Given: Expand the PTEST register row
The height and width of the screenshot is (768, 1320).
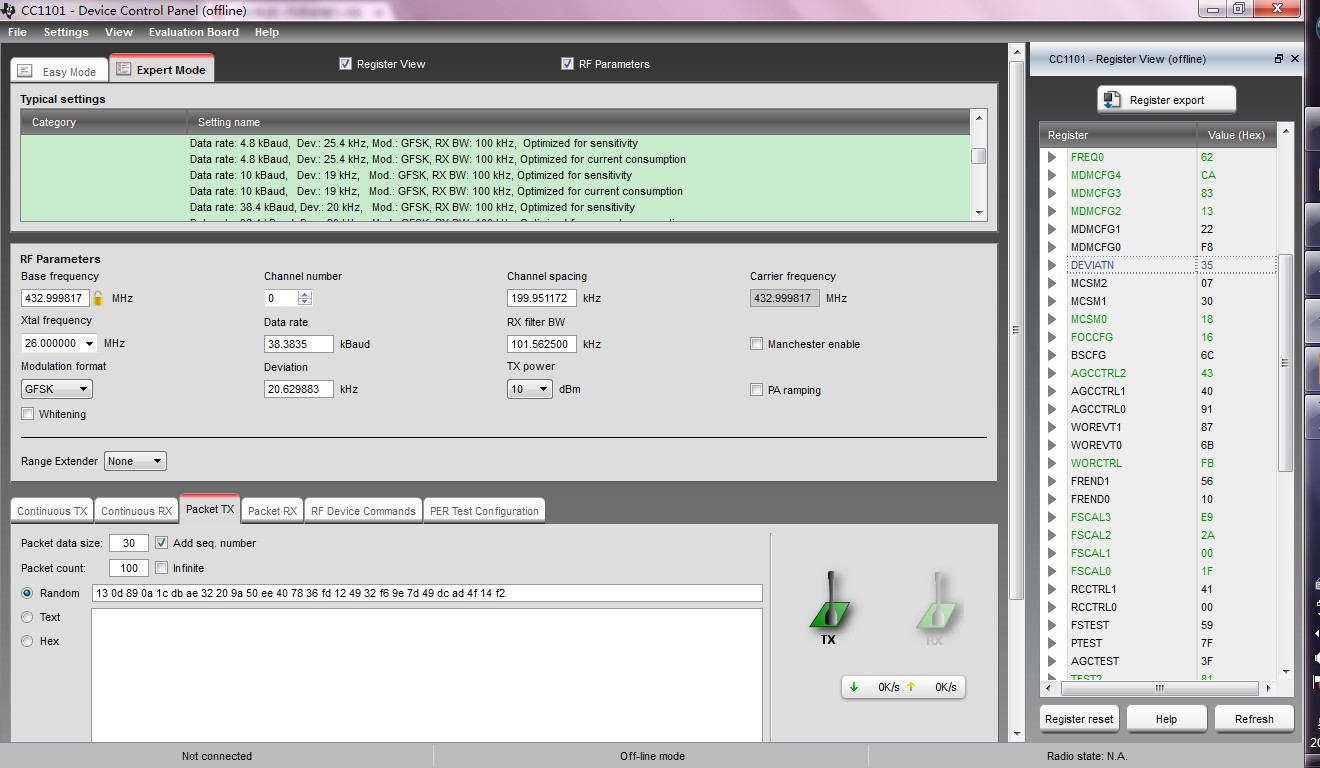Looking at the screenshot, I should tap(1052, 643).
